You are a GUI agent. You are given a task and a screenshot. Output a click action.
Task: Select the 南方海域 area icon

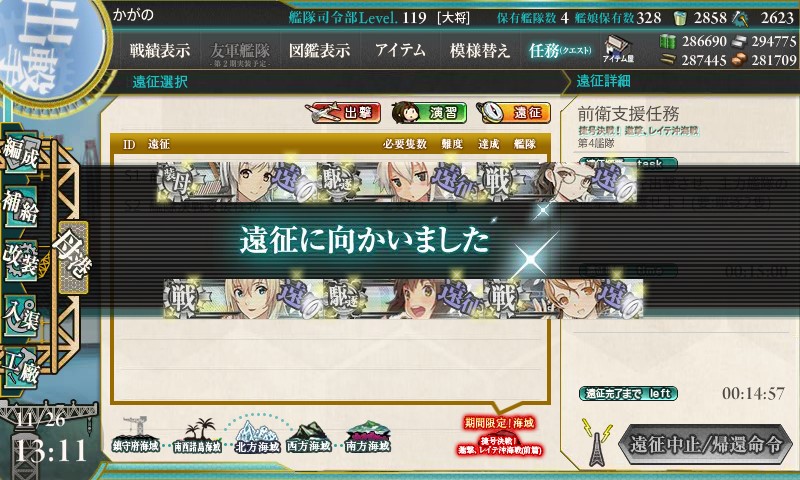(x=367, y=437)
